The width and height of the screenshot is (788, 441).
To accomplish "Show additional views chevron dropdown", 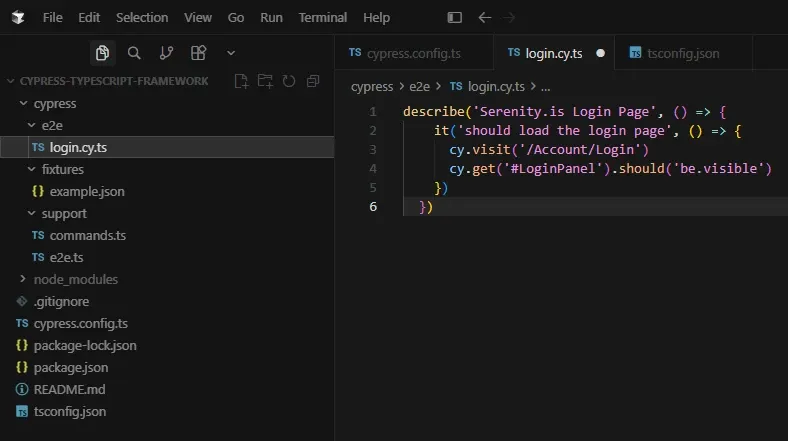I will pos(231,53).
